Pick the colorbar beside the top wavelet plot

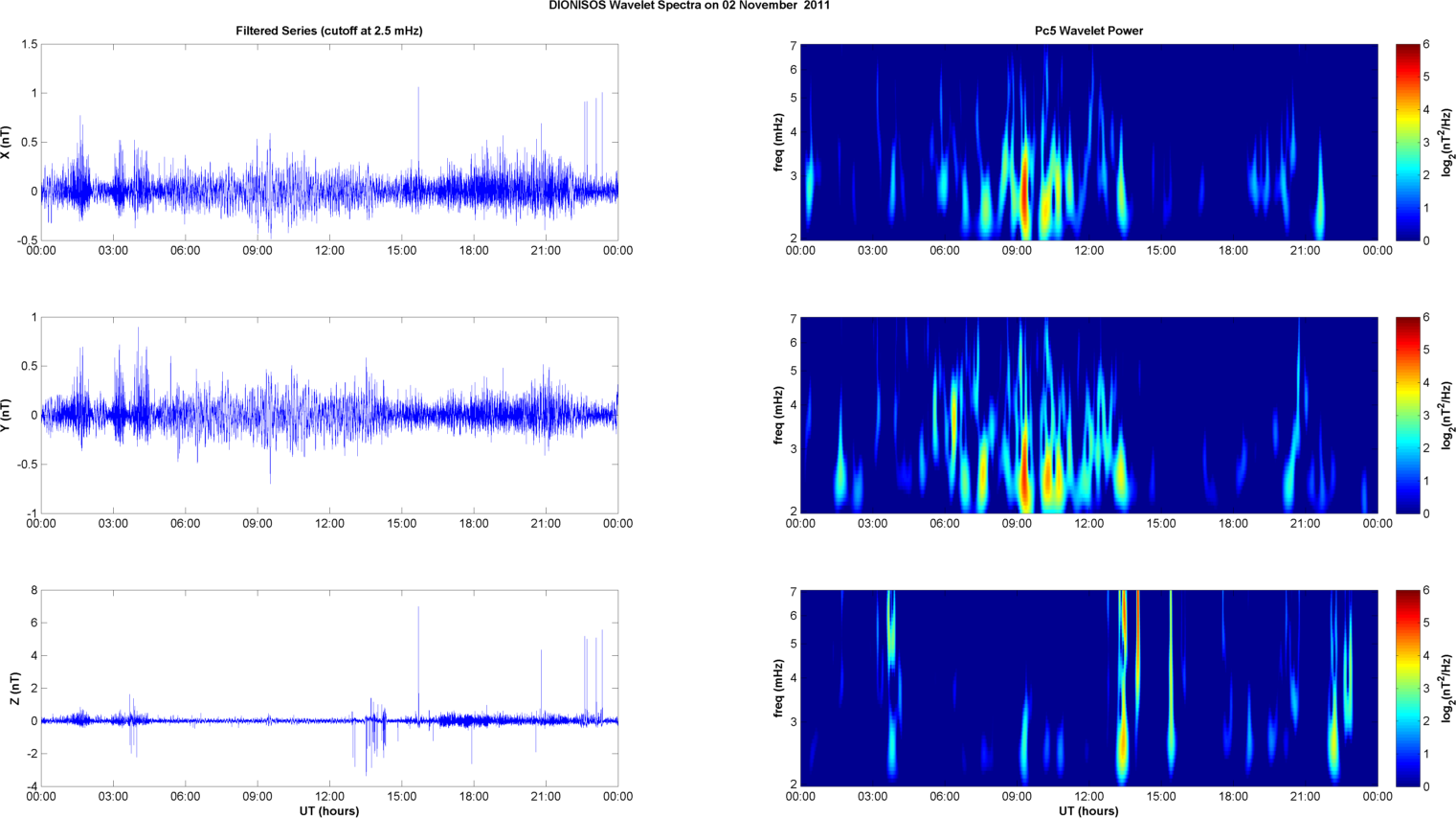pos(1407,143)
